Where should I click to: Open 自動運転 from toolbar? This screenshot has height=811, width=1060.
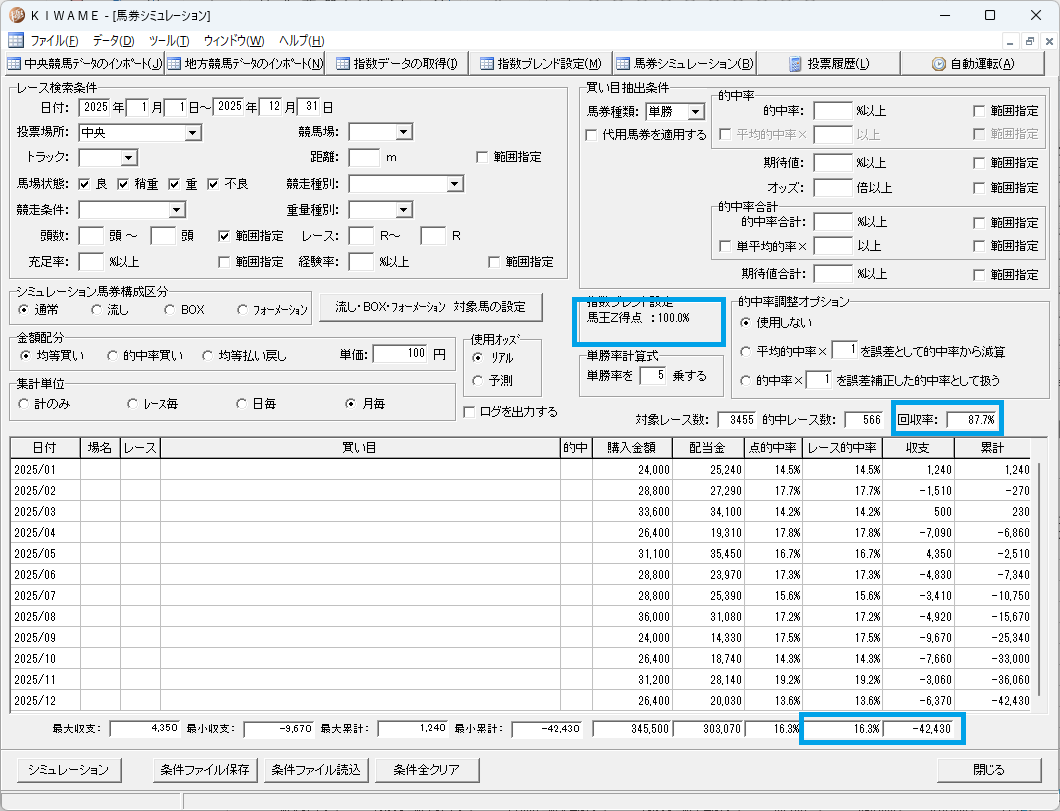coord(973,64)
